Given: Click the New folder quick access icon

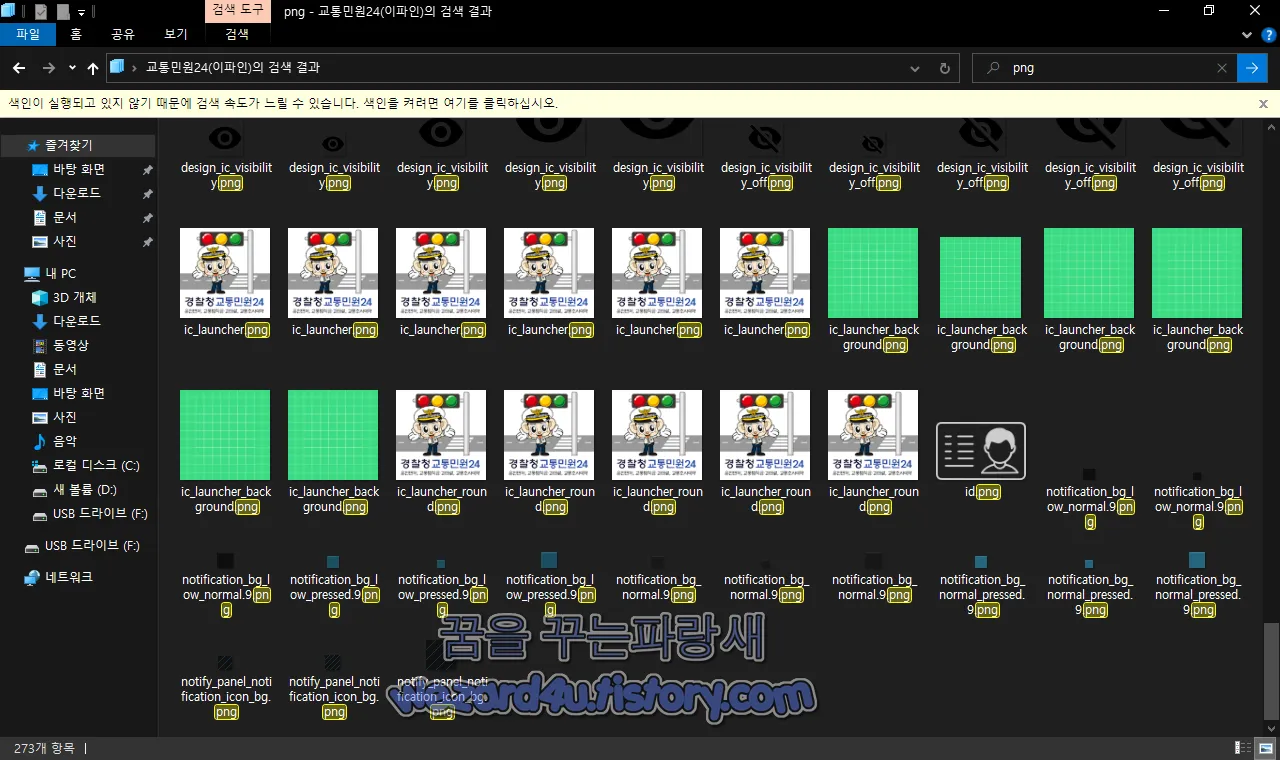Looking at the screenshot, I should pos(63,12).
